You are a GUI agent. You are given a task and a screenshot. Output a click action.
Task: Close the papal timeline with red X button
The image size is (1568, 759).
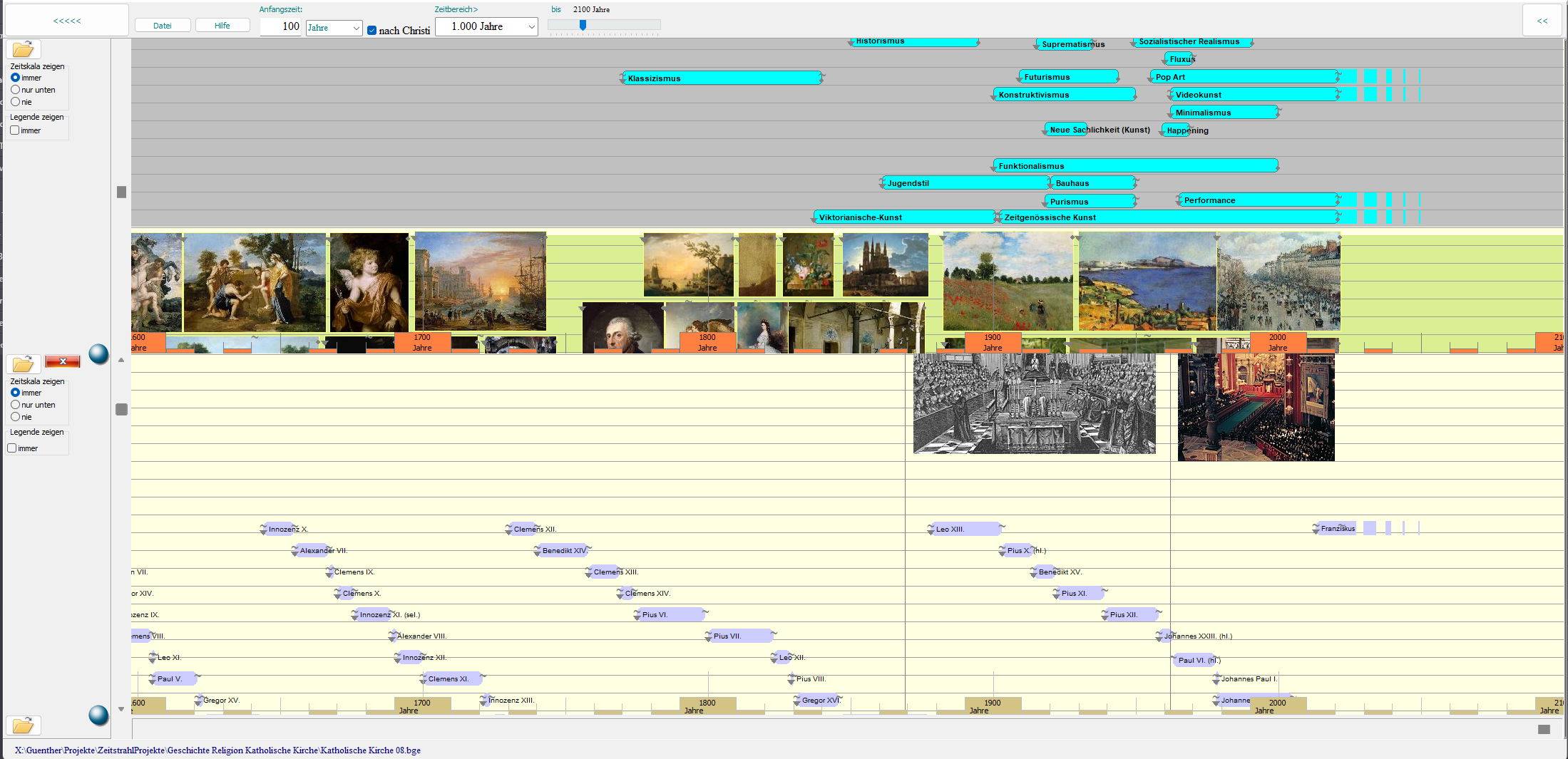tap(63, 361)
